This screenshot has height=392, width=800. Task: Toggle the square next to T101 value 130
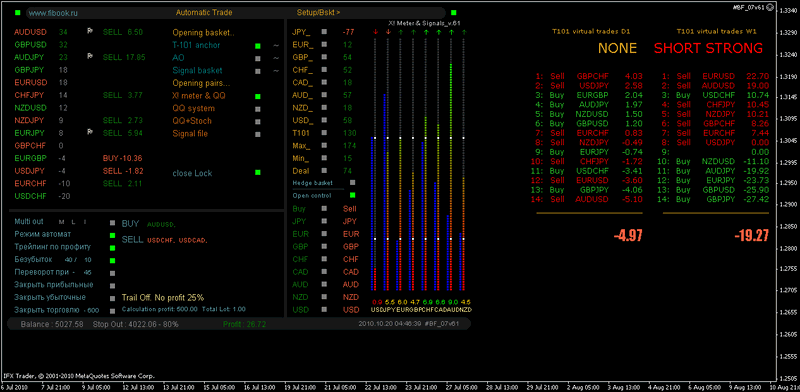(x=324, y=133)
